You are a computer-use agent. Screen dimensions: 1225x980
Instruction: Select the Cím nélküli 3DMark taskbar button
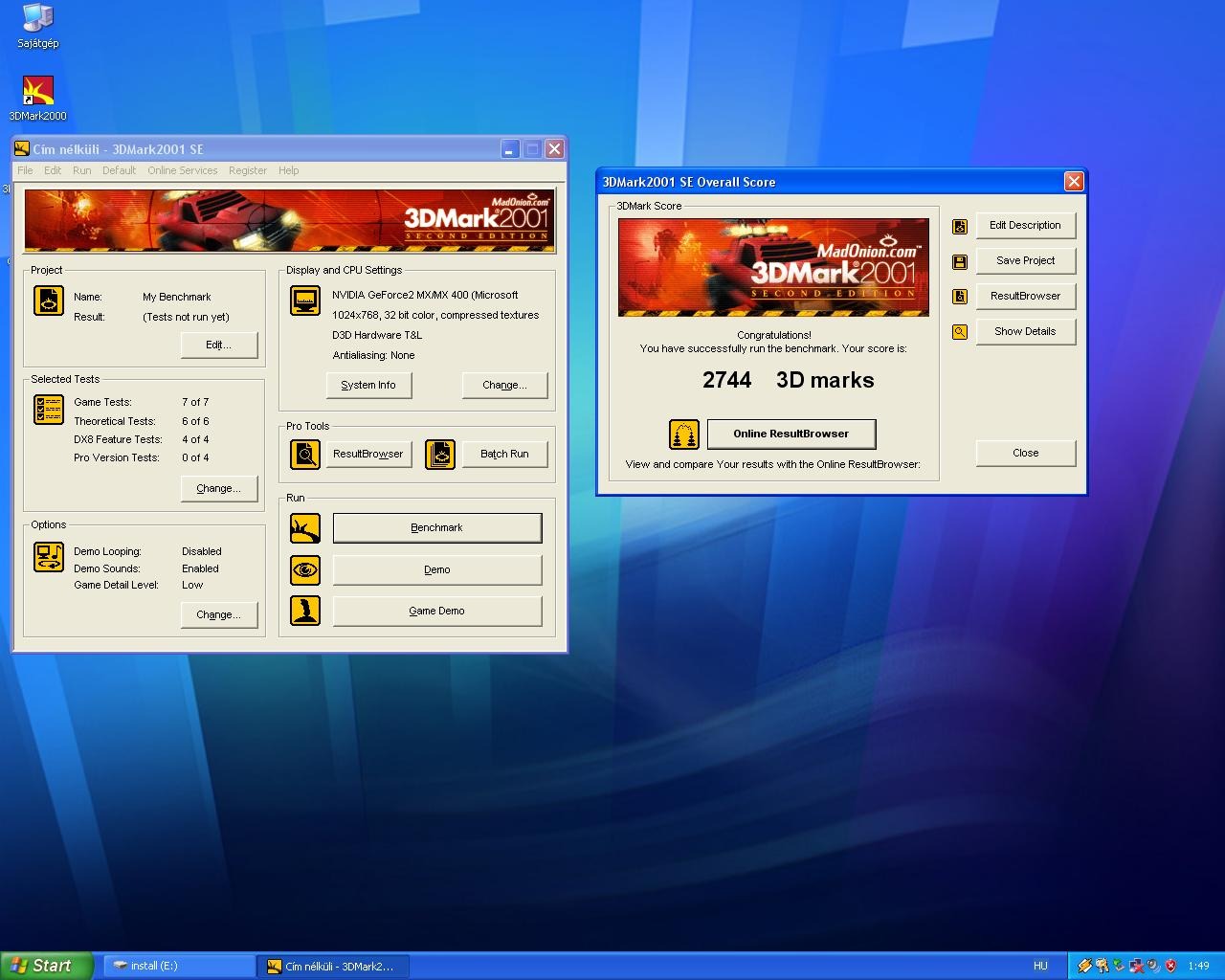[x=333, y=966]
